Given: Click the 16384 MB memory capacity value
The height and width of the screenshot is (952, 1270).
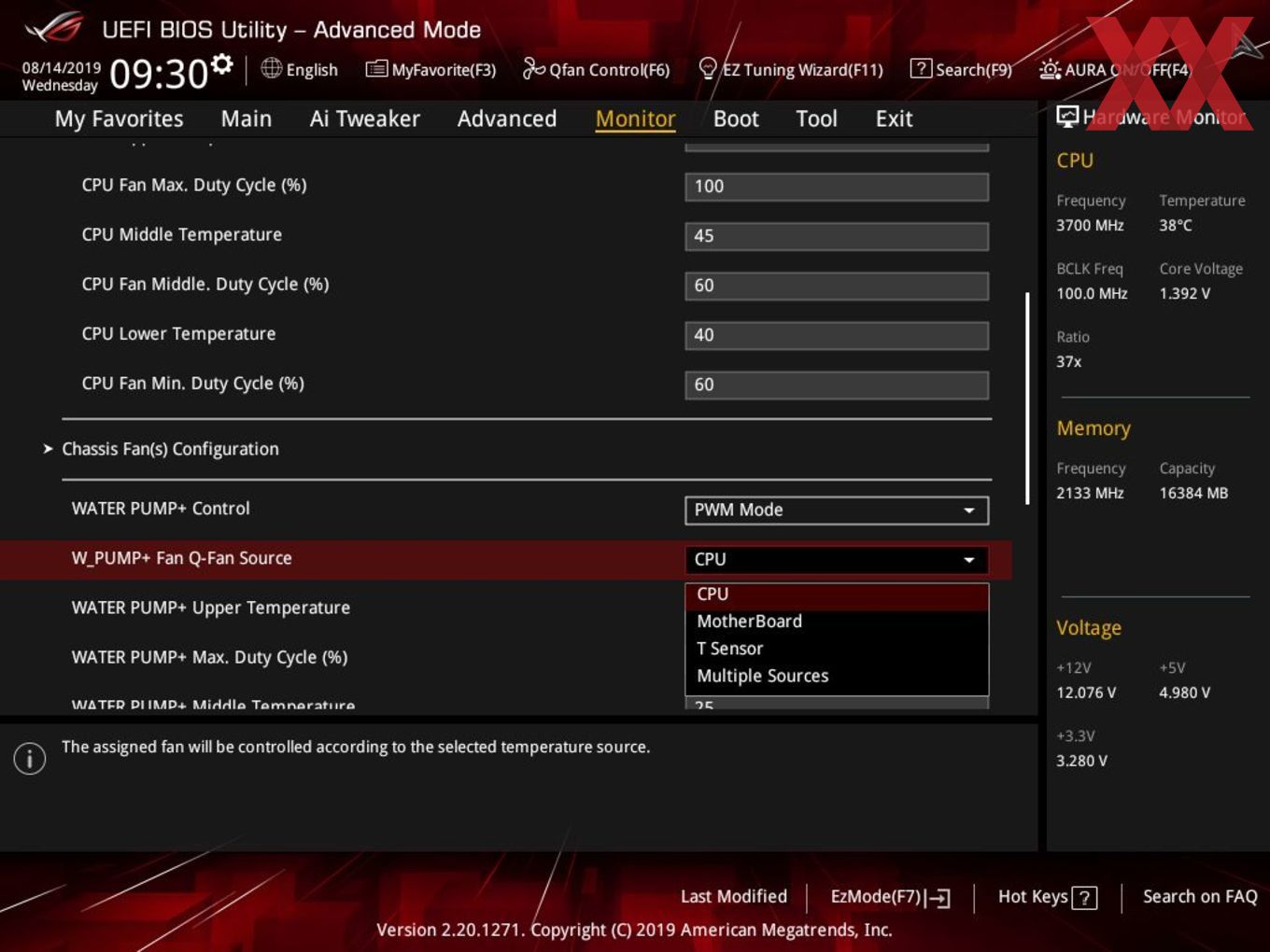Looking at the screenshot, I should tap(1193, 493).
